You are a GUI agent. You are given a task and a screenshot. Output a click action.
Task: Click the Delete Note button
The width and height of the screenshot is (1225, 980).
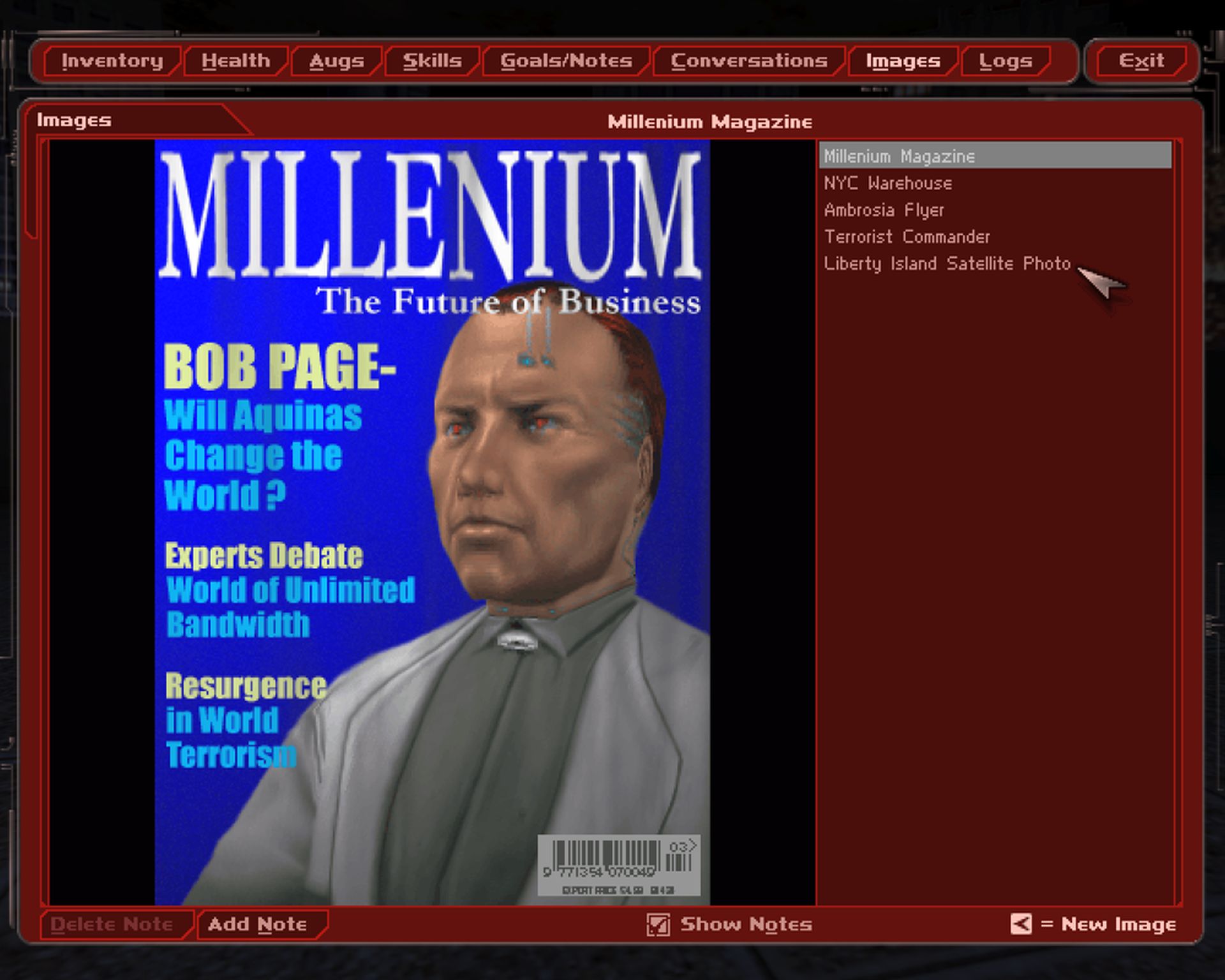(112, 924)
